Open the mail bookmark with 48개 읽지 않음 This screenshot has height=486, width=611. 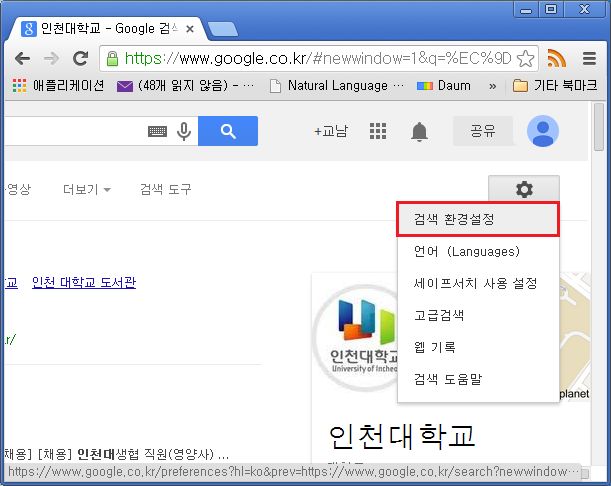(x=185, y=85)
